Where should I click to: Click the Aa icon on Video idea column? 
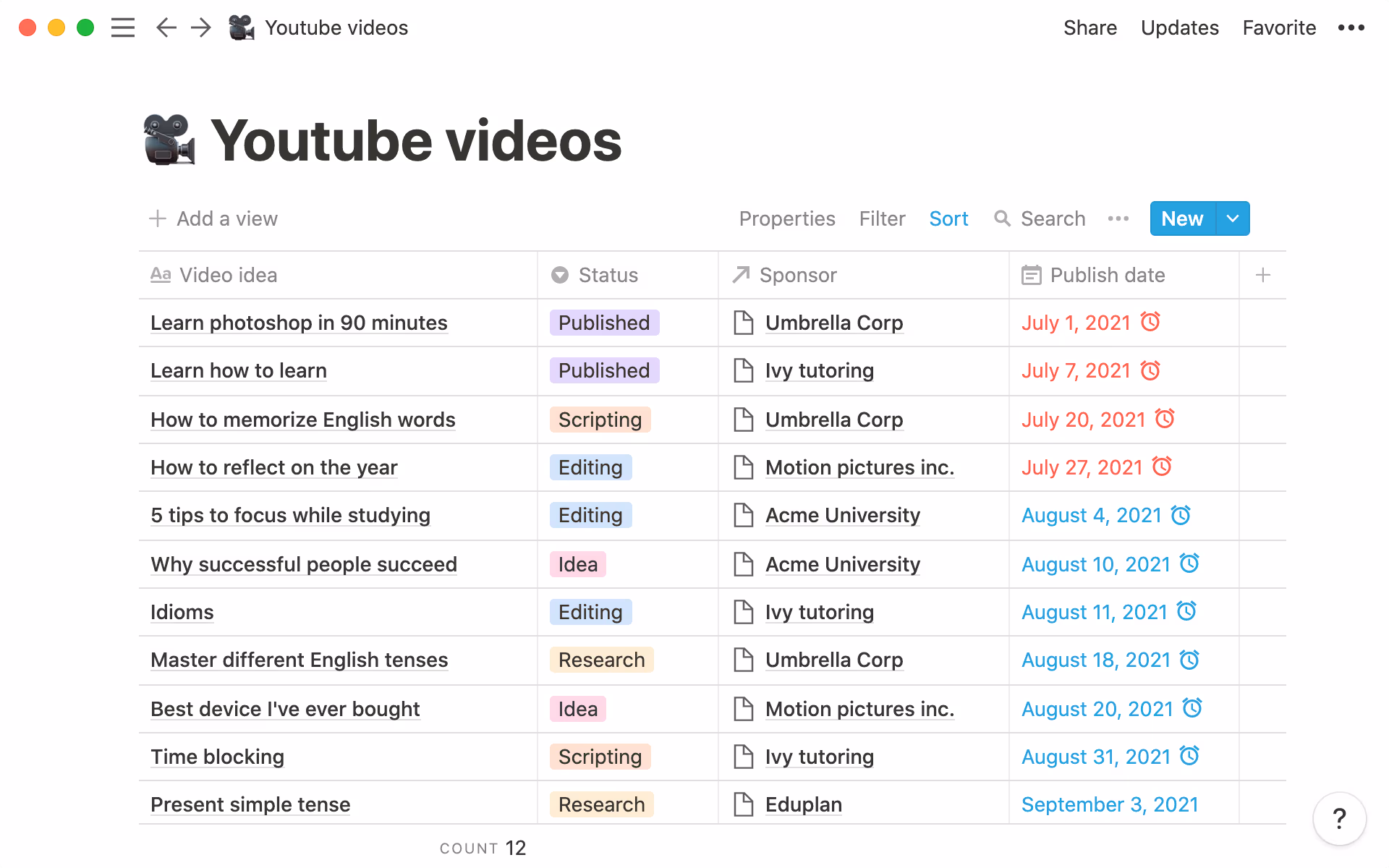[161, 275]
